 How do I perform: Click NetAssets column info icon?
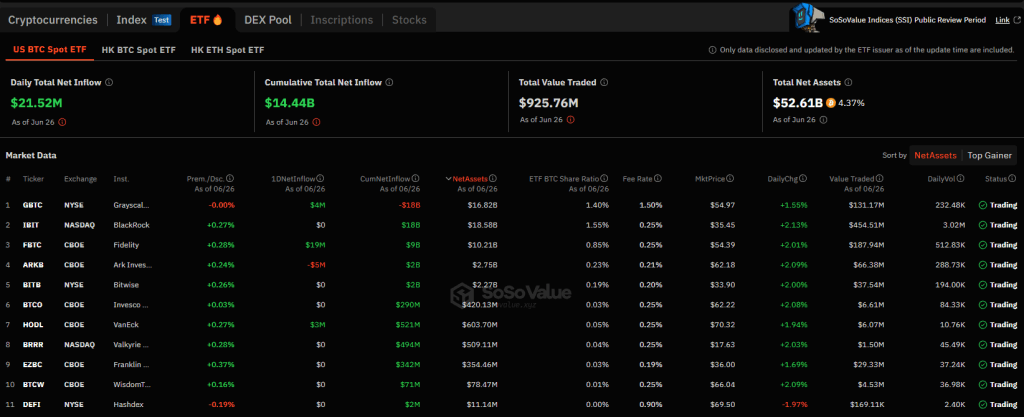493,178
